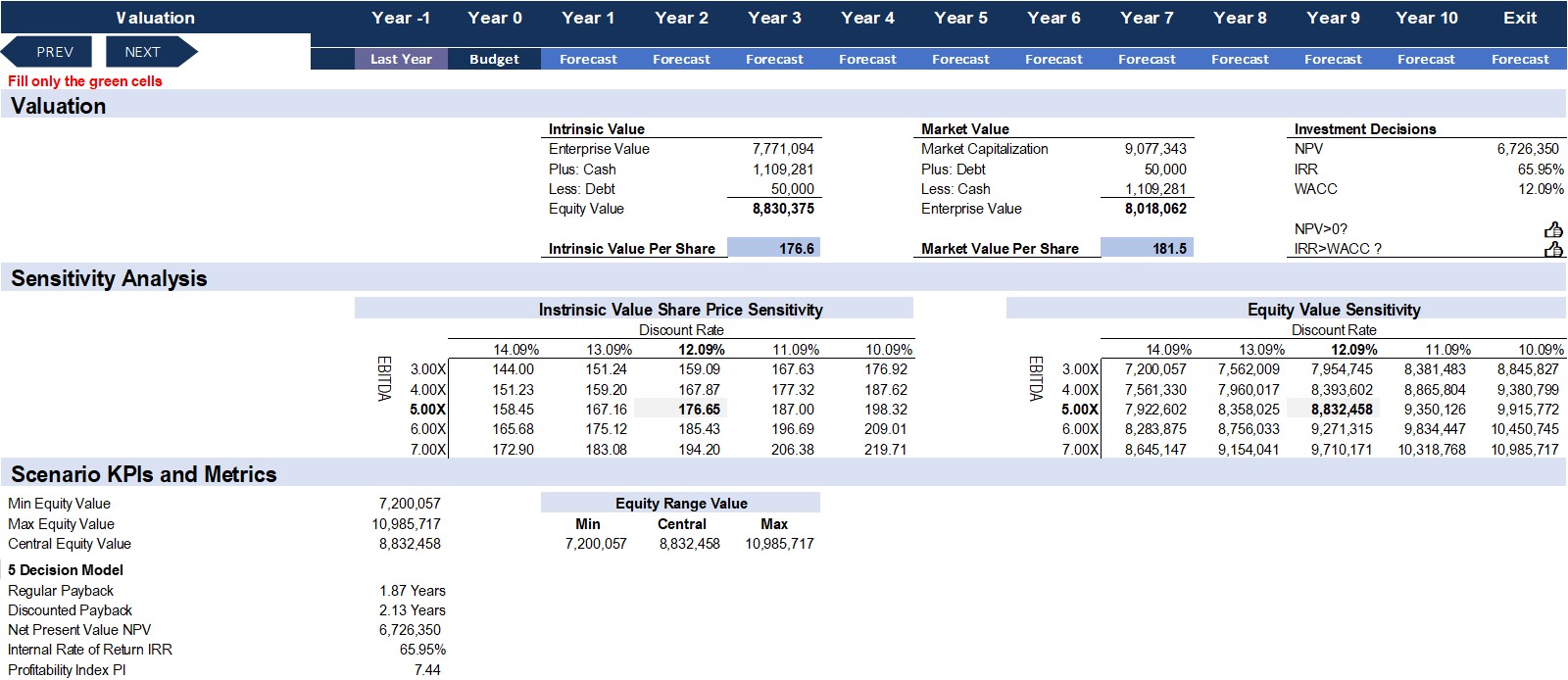The width and height of the screenshot is (1568, 680).
Task: Click the highlighted 8,832,458 equity sensitivity cell
Action: 1333,410
